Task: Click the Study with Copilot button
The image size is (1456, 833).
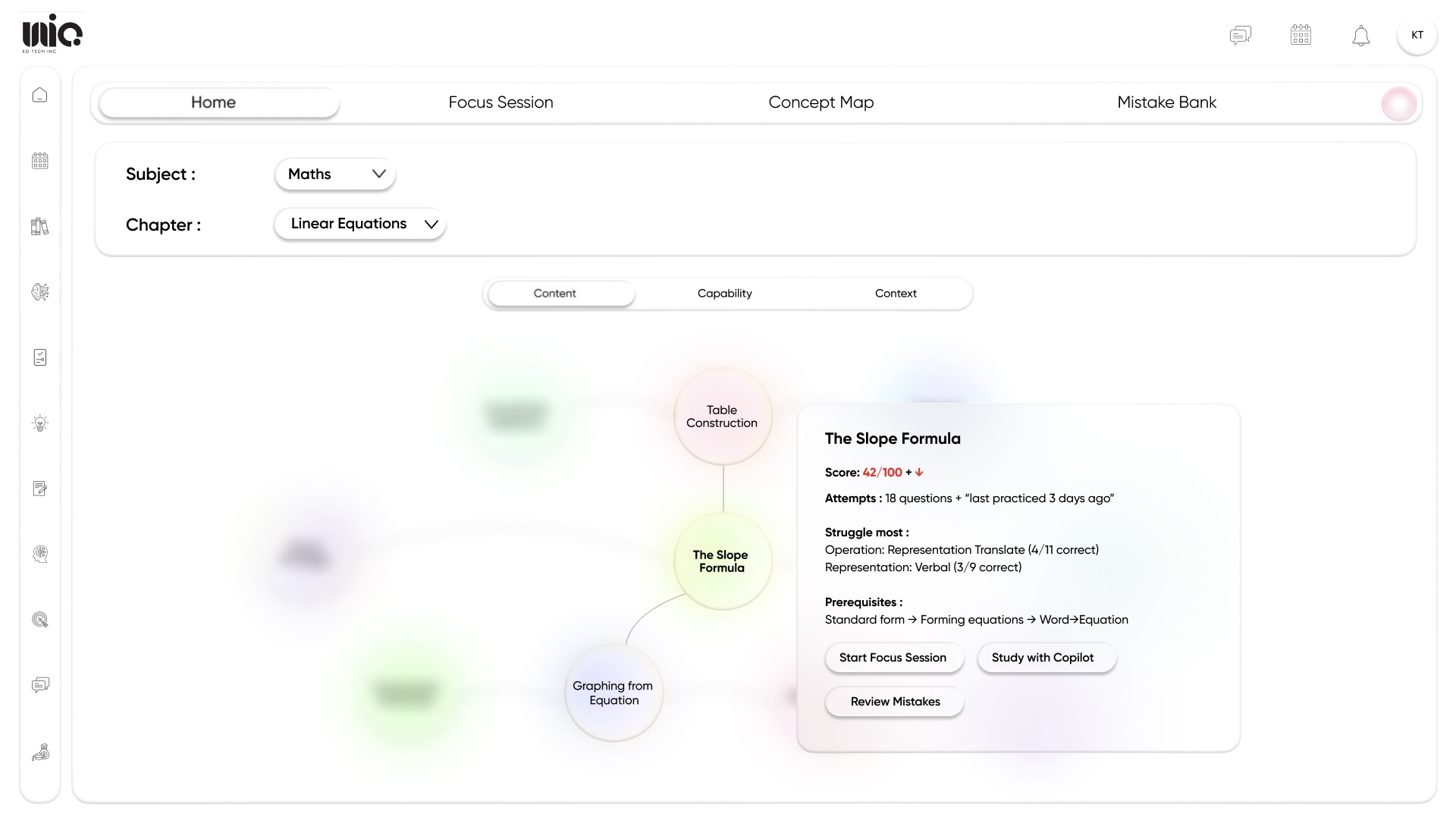Action: tap(1043, 658)
